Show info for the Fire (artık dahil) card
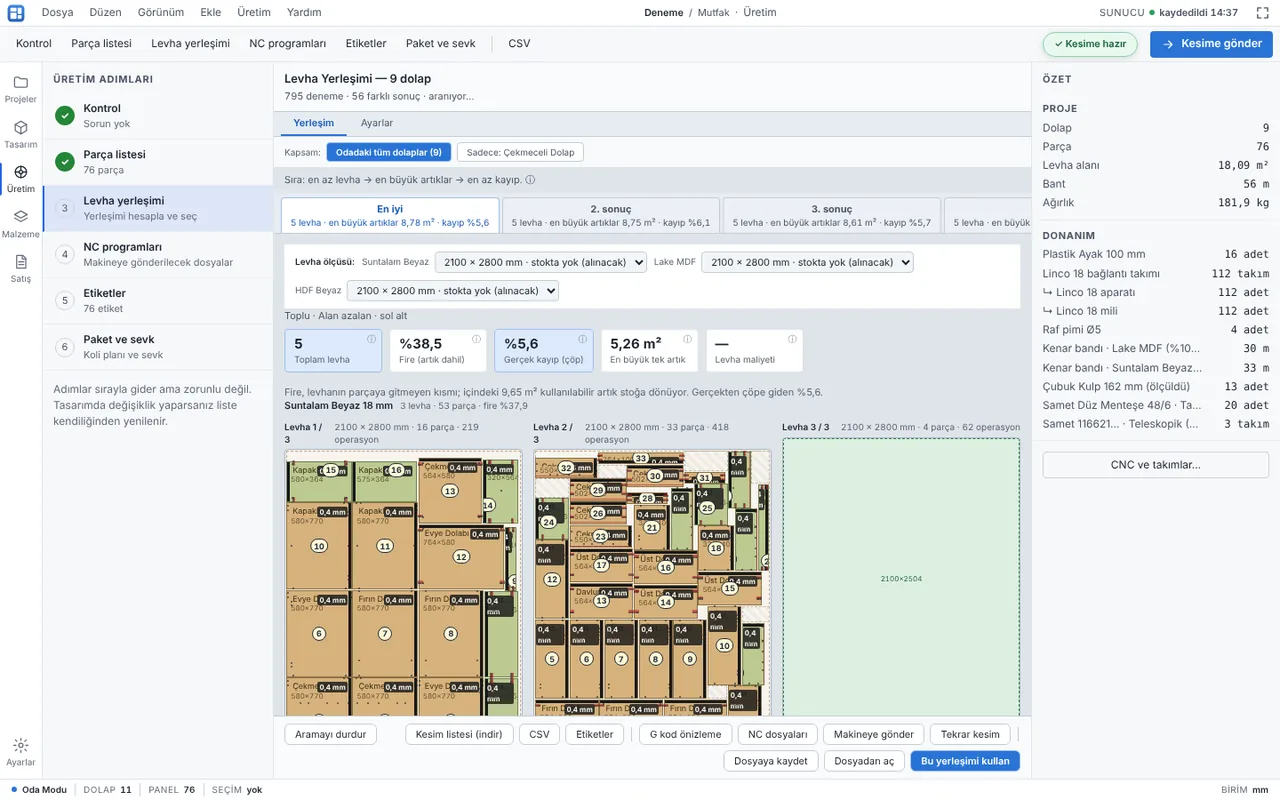The image size is (1280, 800). pyautogui.click(x=476, y=339)
